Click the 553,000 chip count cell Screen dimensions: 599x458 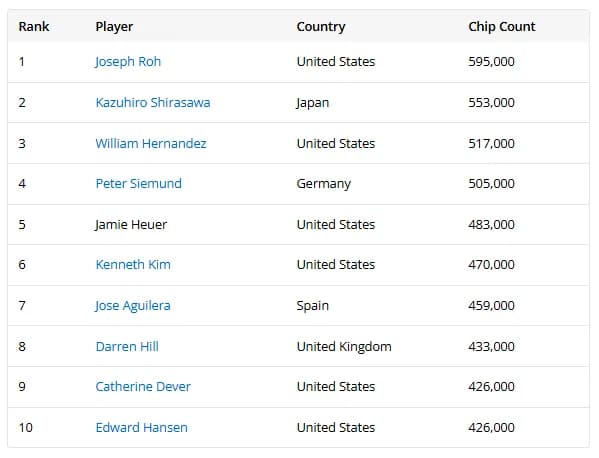[x=492, y=103]
